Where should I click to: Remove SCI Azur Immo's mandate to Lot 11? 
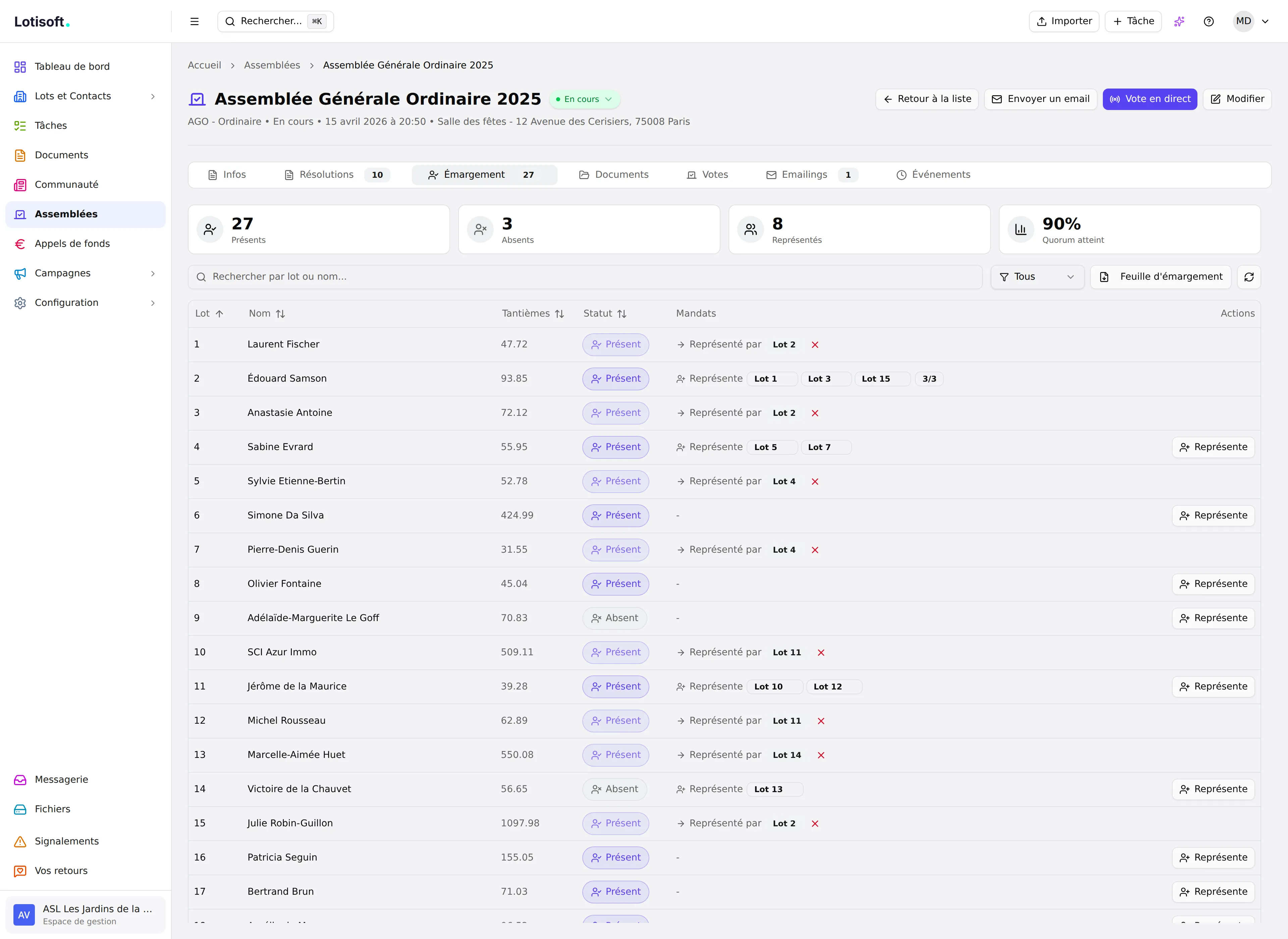pyautogui.click(x=821, y=653)
